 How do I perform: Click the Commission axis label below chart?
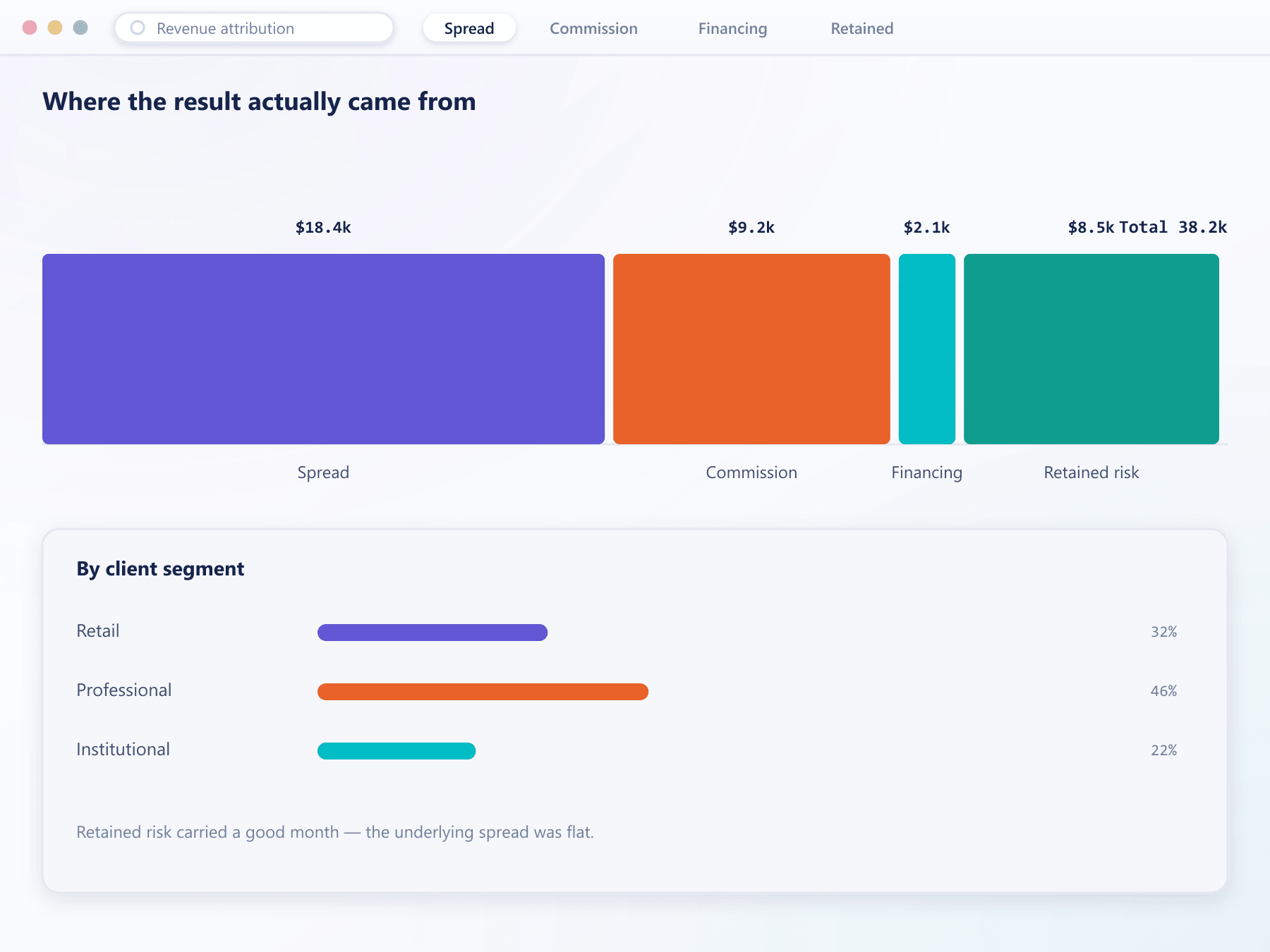click(751, 472)
